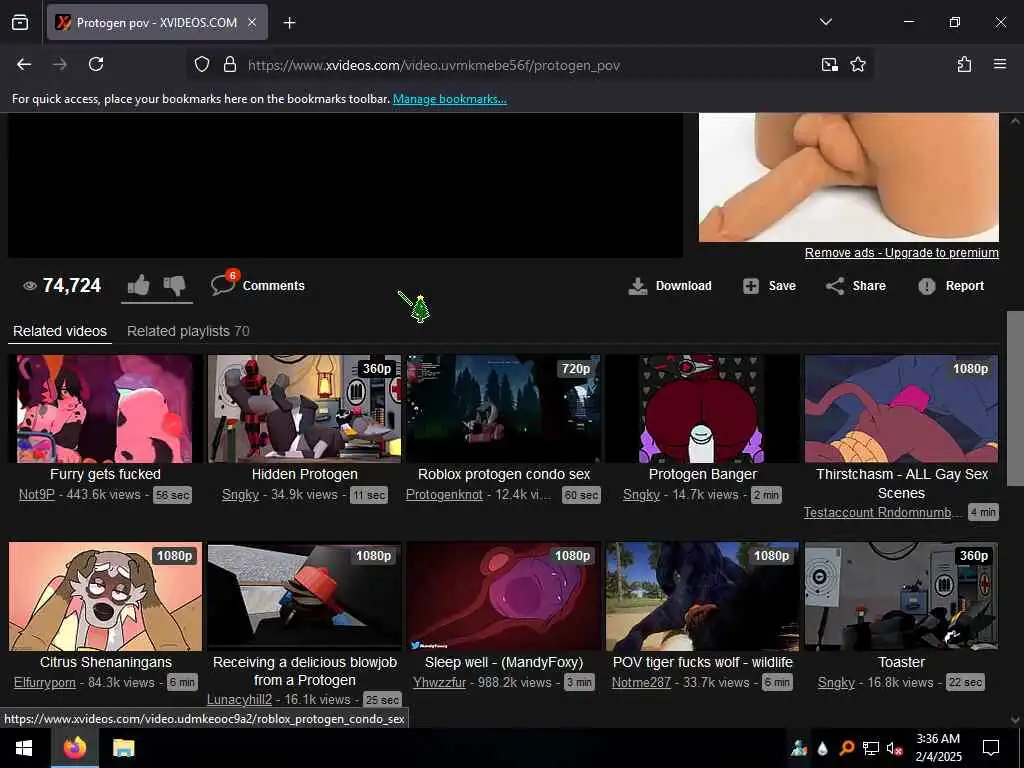
Task: Click the Save button
Action: (x=769, y=286)
